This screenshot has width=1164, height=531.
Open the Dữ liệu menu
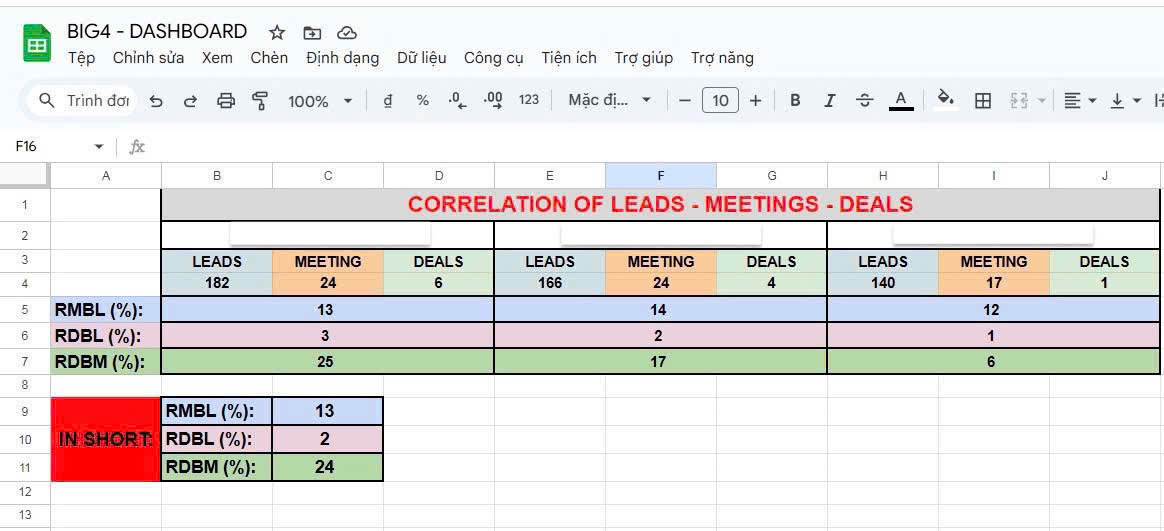tap(422, 58)
